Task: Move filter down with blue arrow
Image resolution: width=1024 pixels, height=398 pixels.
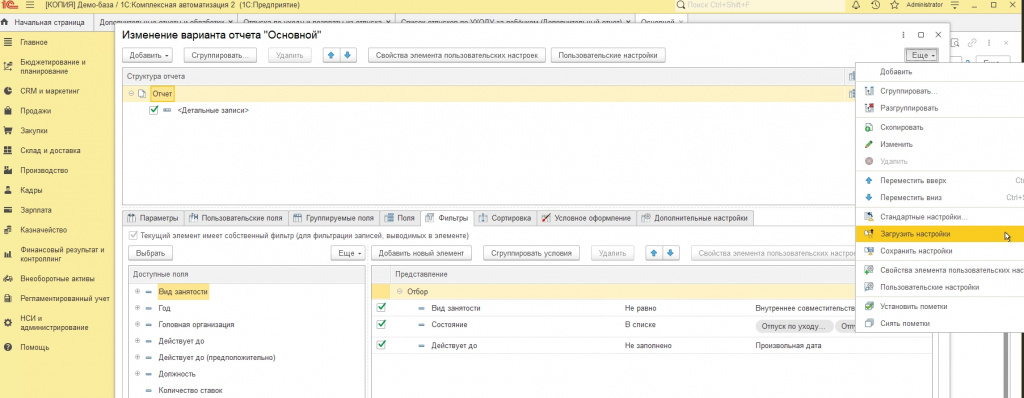Action: (672, 253)
